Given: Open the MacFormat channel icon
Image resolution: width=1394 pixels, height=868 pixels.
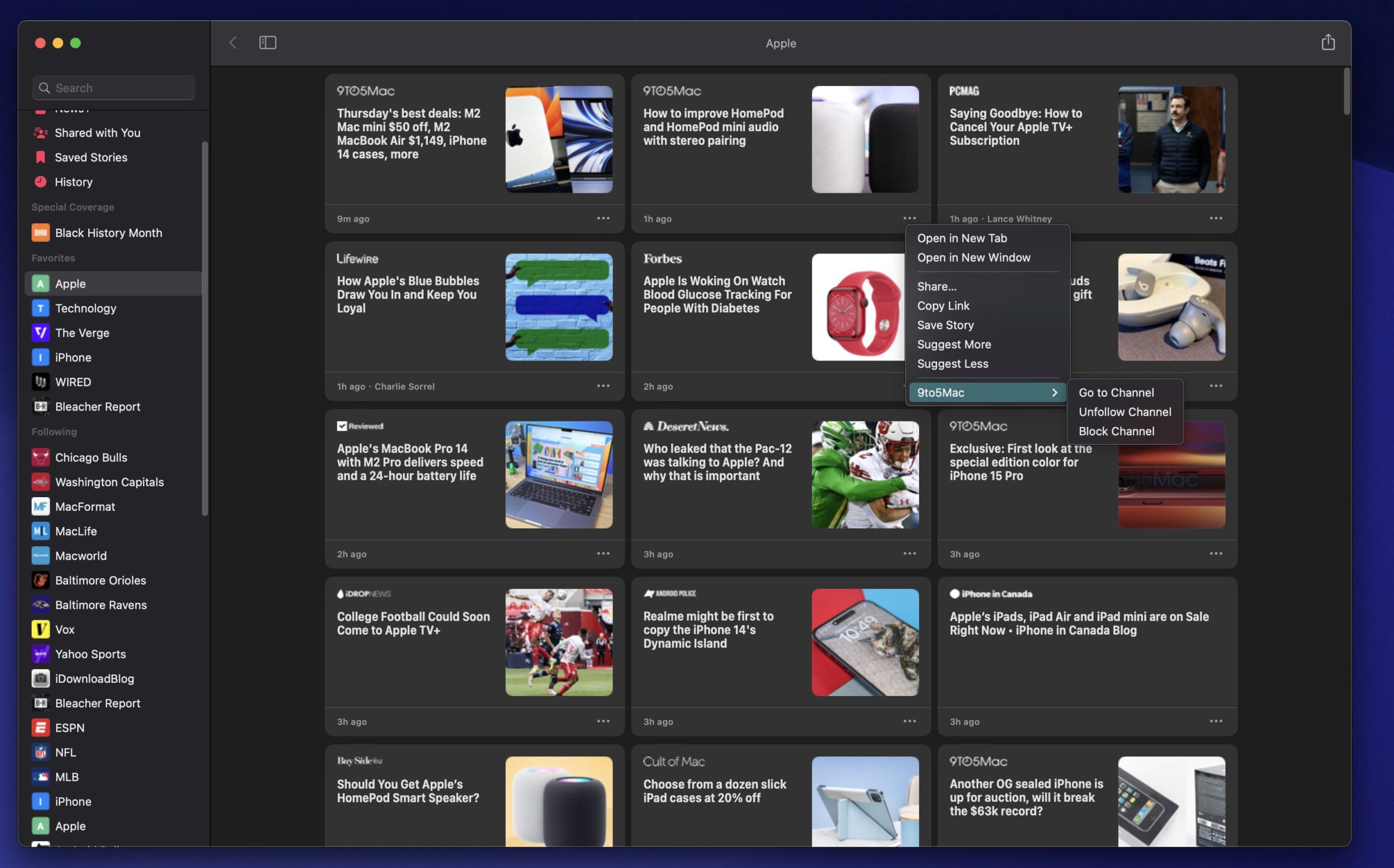Looking at the screenshot, I should pos(40,506).
